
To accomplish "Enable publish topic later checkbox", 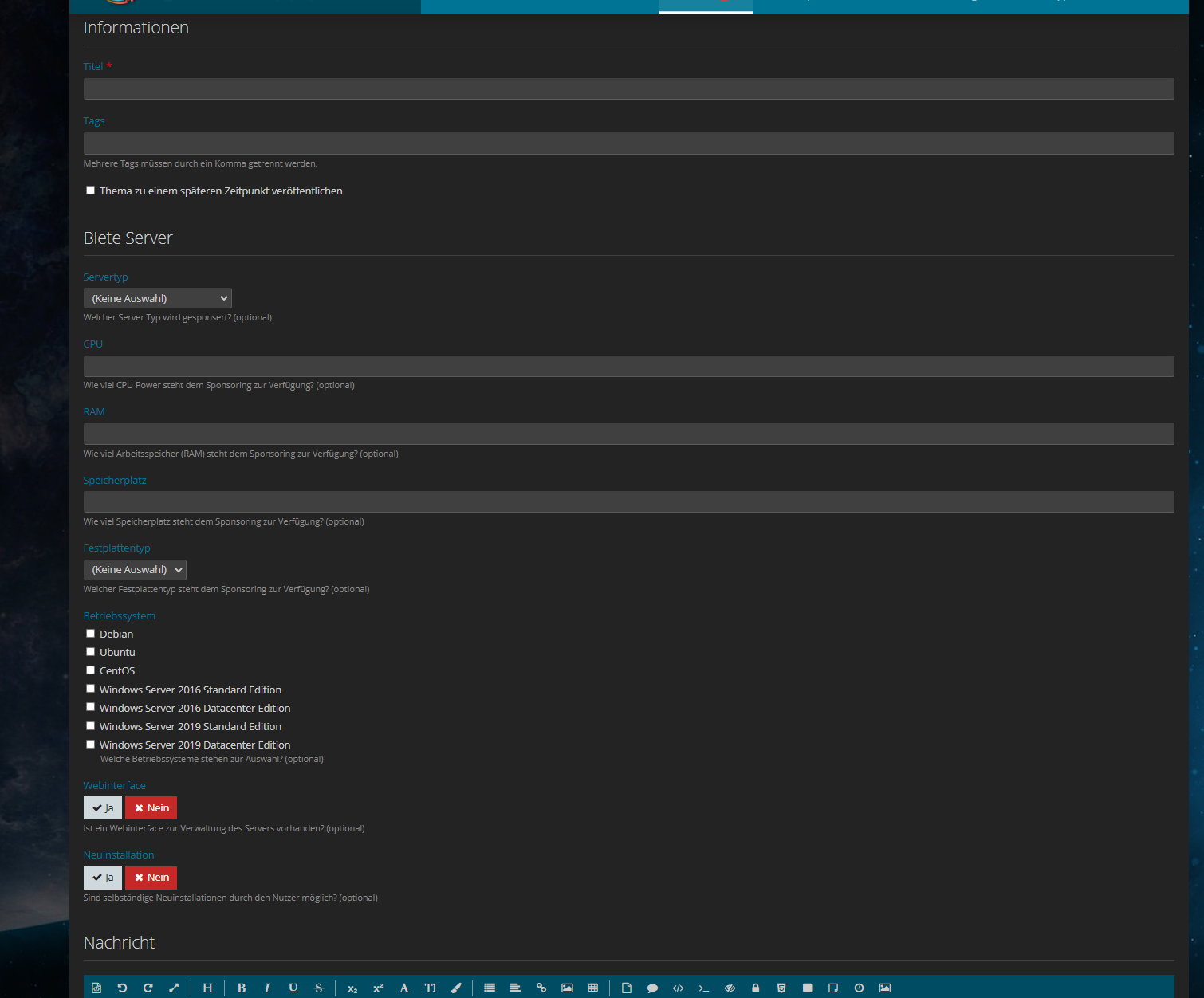I will (x=91, y=191).
